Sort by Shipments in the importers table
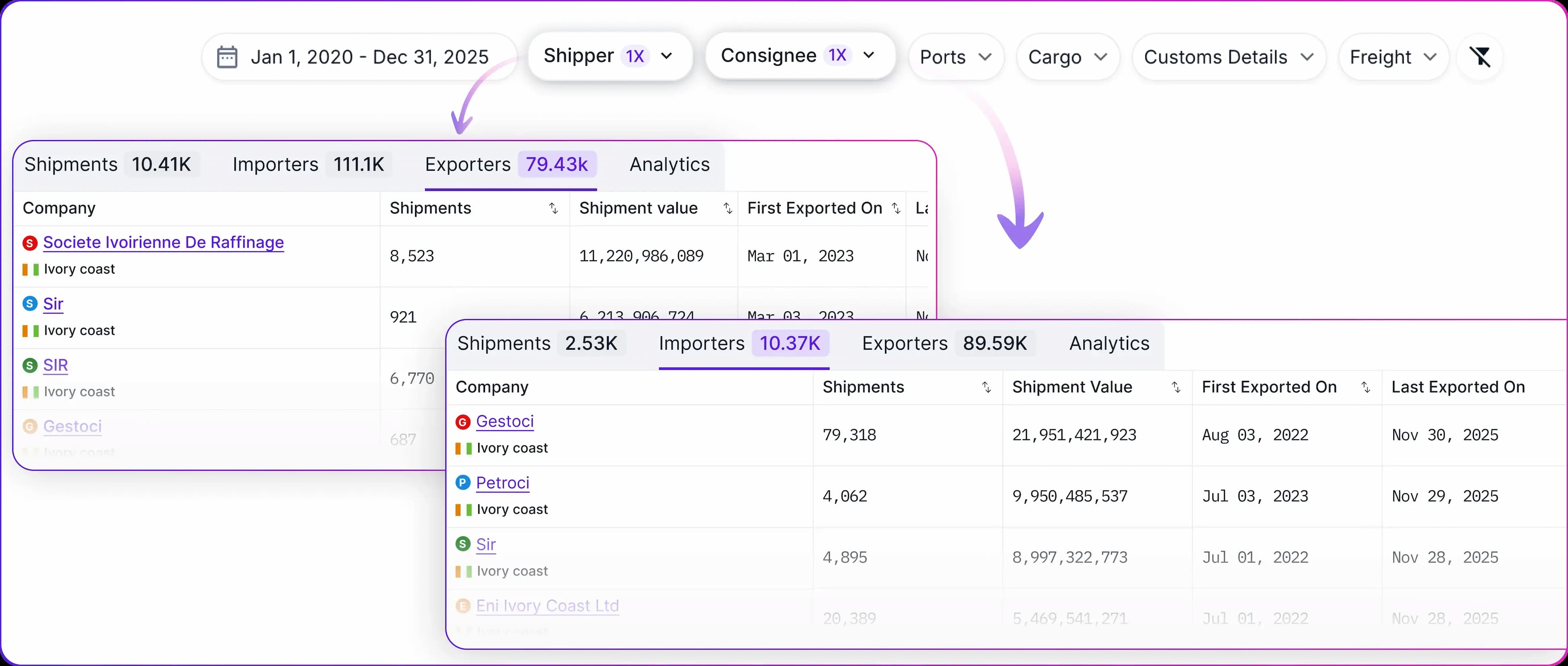 click(x=986, y=387)
